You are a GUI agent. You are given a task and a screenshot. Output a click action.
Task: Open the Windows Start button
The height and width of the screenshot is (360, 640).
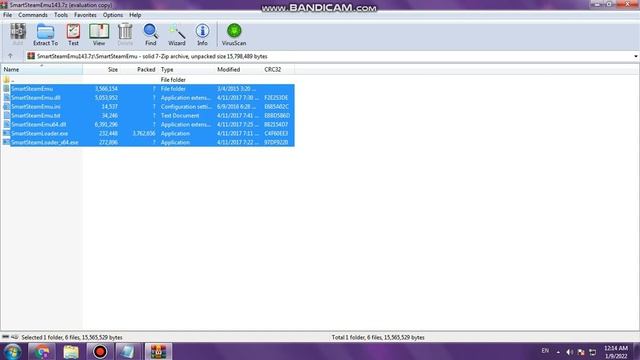click(x=12, y=351)
